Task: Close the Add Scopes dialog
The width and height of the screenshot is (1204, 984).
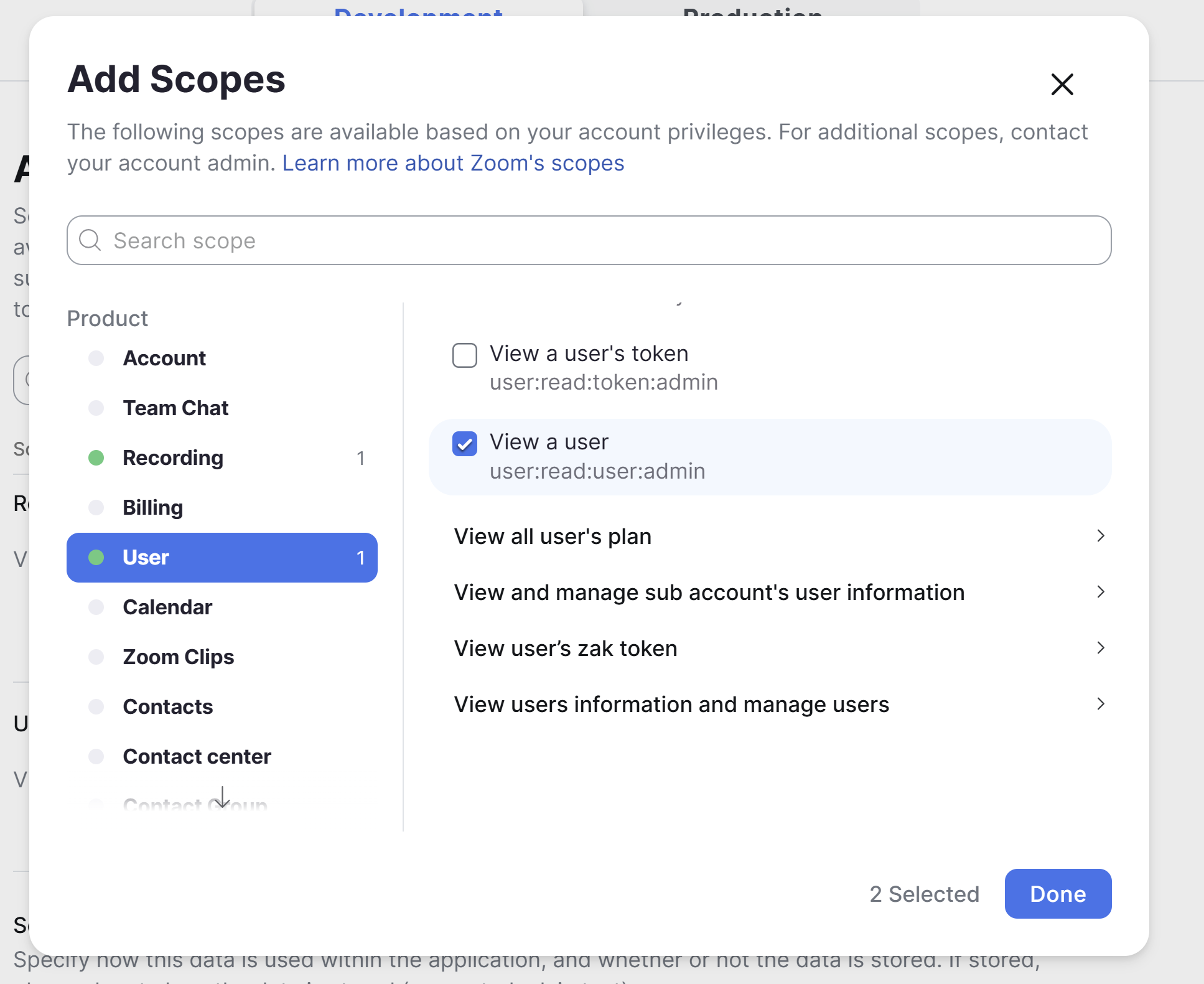Action: pos(1062,85)
